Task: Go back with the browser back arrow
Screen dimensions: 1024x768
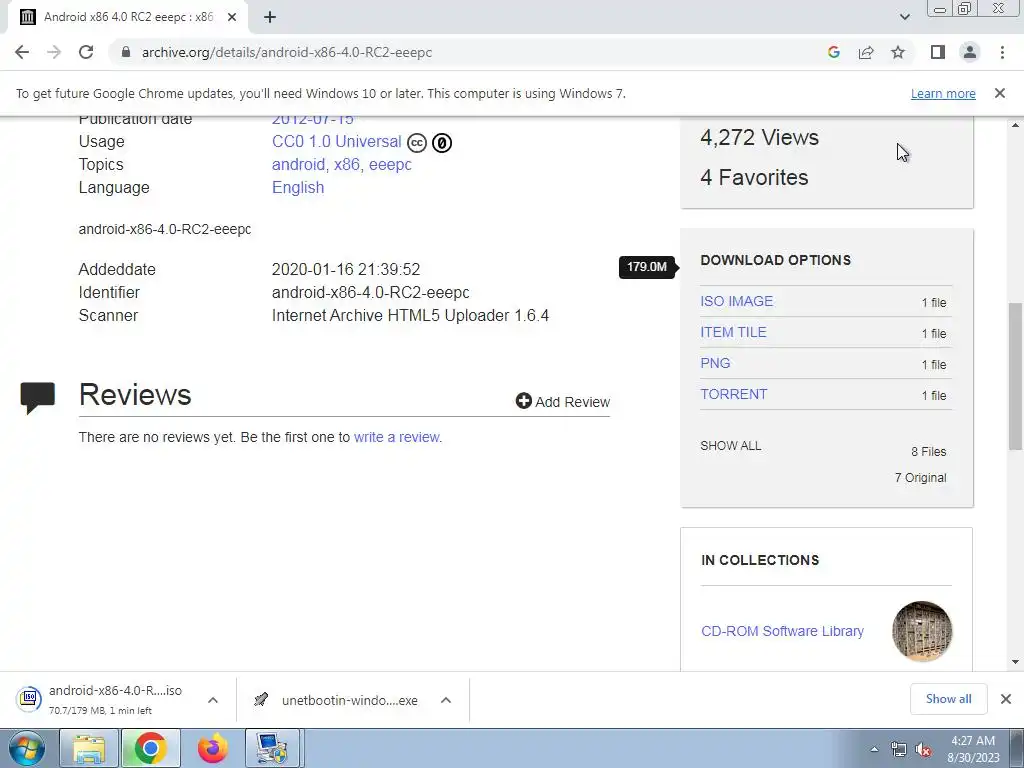Action: (22, 52)
